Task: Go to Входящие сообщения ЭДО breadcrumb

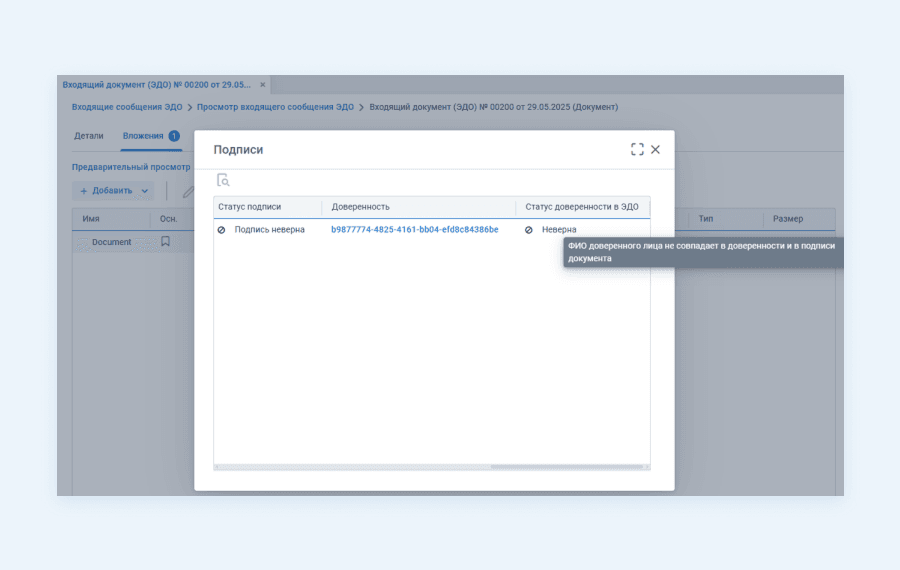Action: tap(127, 107)
